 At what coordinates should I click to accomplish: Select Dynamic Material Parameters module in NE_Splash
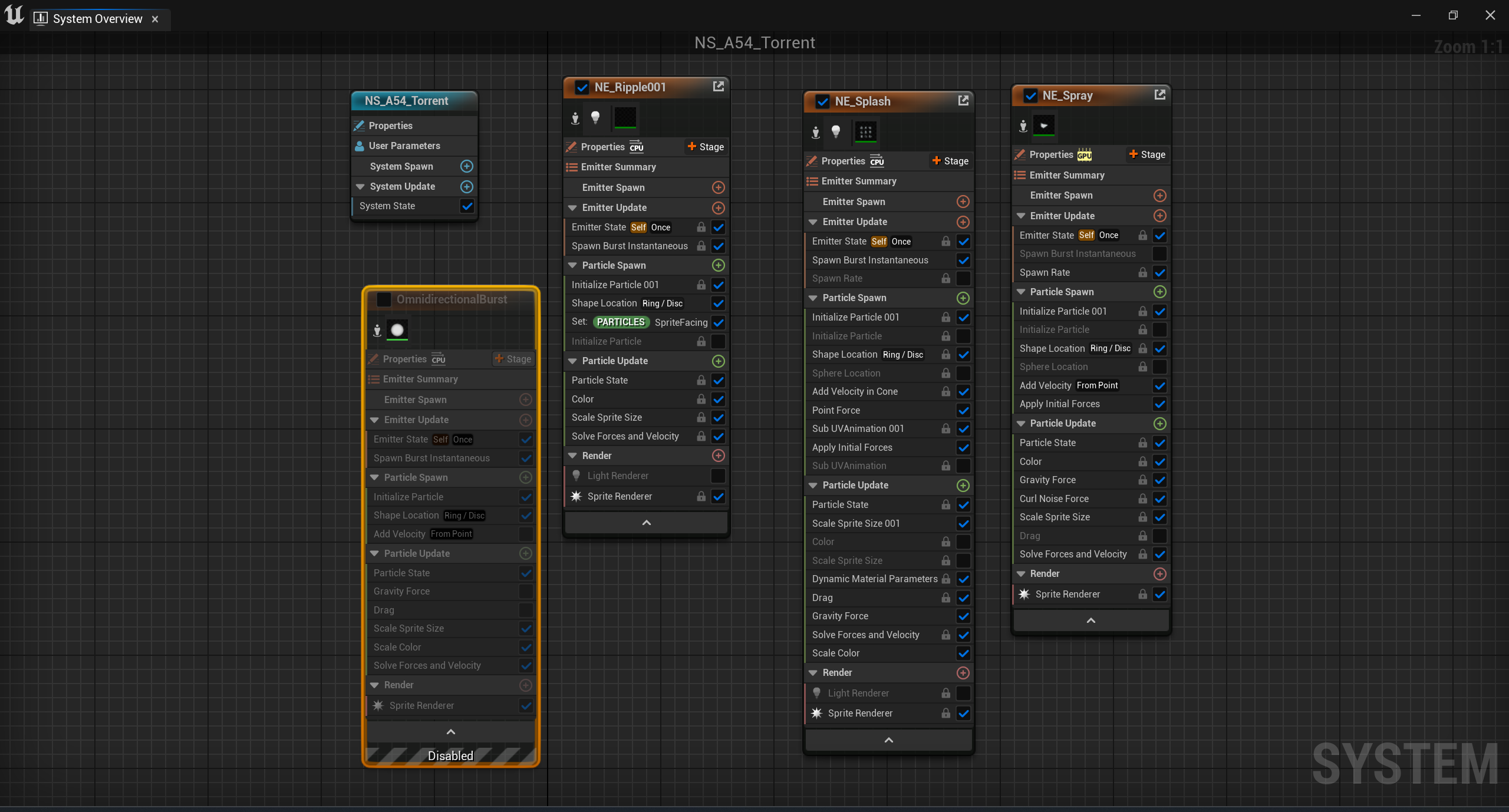tap(875, 579)
